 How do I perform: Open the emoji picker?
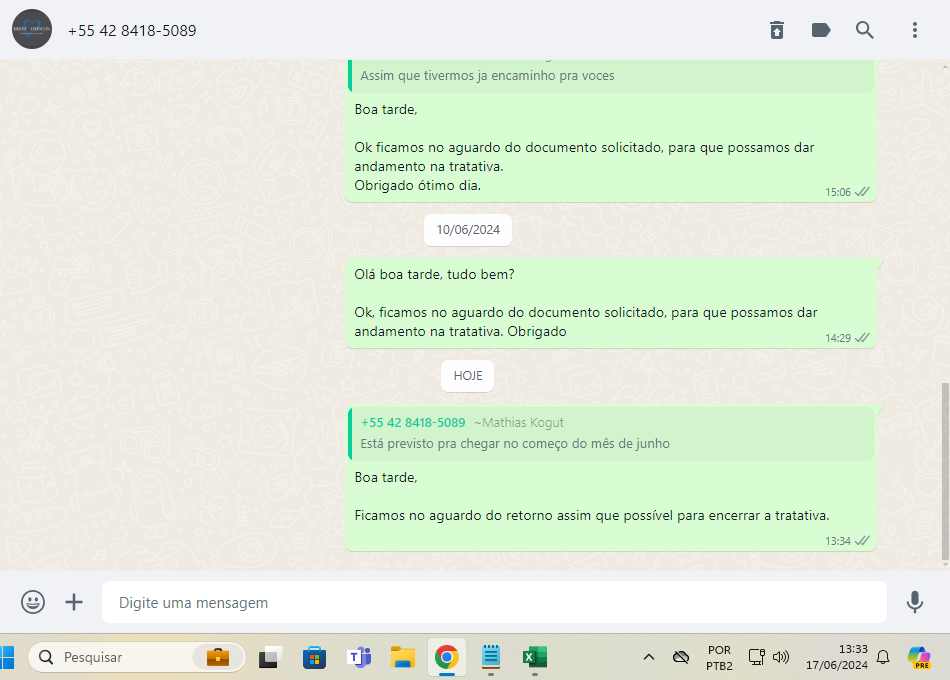33,602
